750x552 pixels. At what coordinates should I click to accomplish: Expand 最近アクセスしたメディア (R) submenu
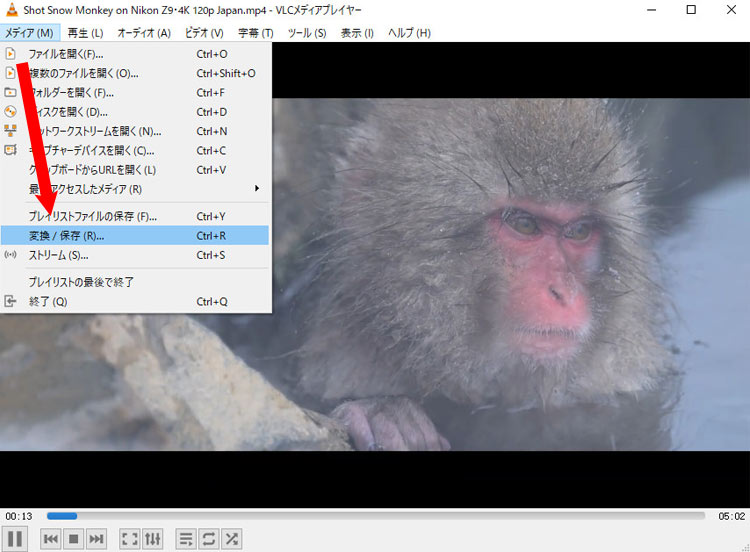click(x=135, y=189)
